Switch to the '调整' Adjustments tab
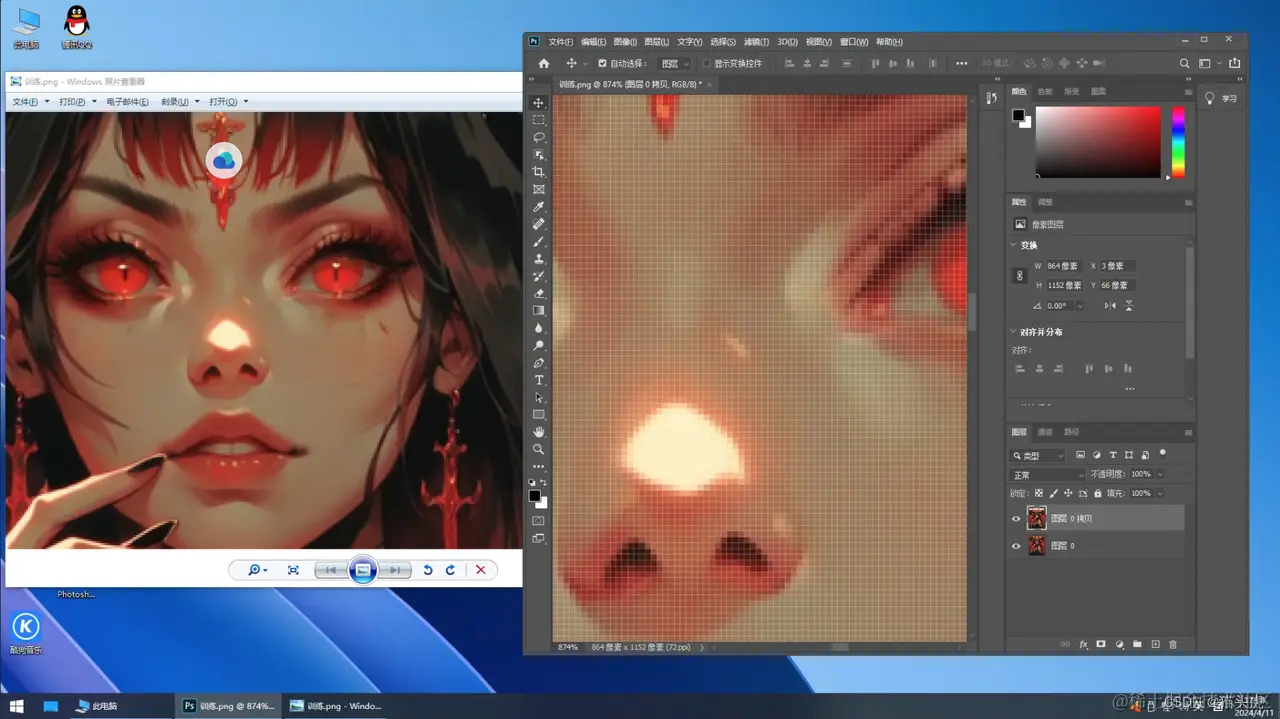The image size is (1280, 719). click(1045, 202)
